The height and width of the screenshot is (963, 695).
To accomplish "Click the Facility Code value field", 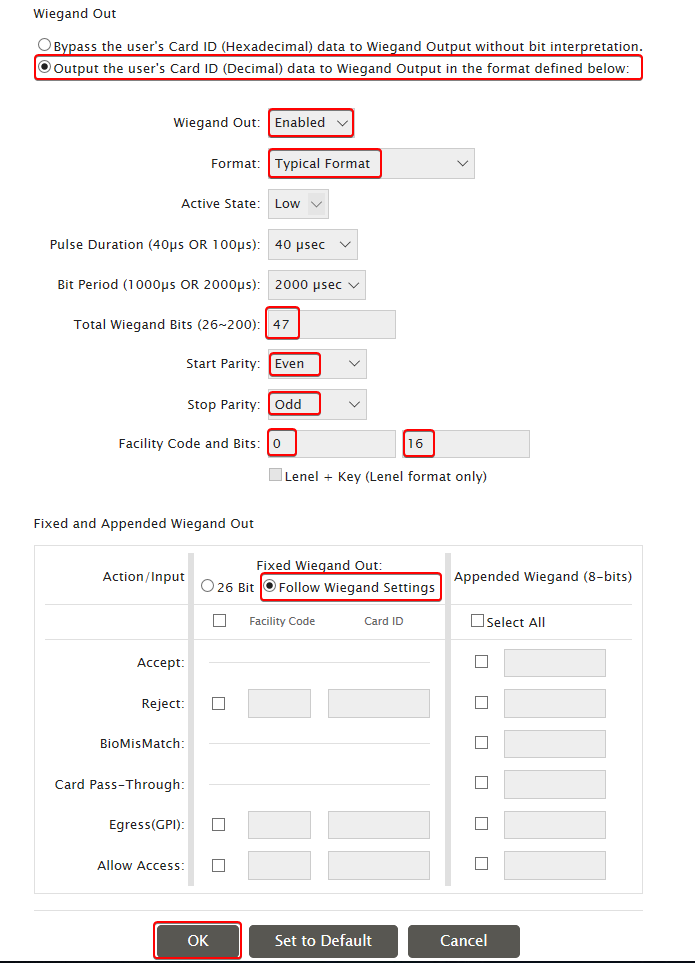I will (x=332, y=443).
